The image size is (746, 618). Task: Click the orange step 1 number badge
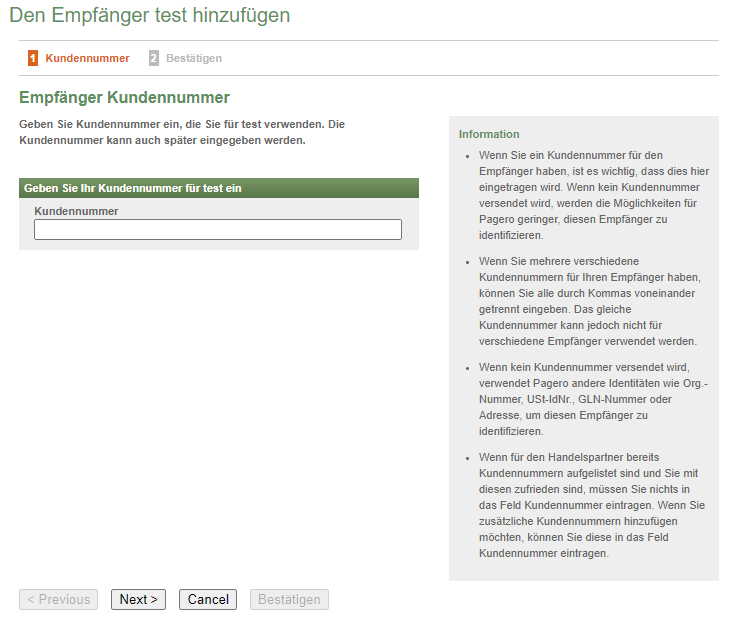pyautogui.click(x=33, y=58)
